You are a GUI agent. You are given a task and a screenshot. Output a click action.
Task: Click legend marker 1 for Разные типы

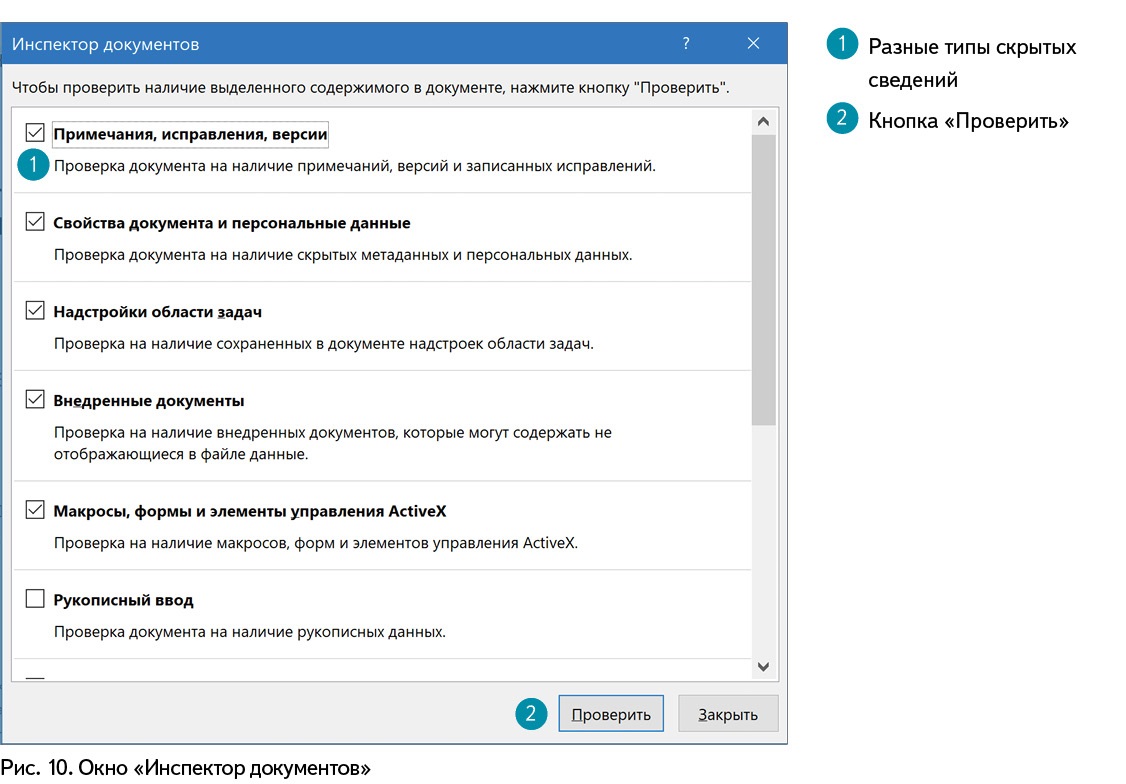pos(842,46)
